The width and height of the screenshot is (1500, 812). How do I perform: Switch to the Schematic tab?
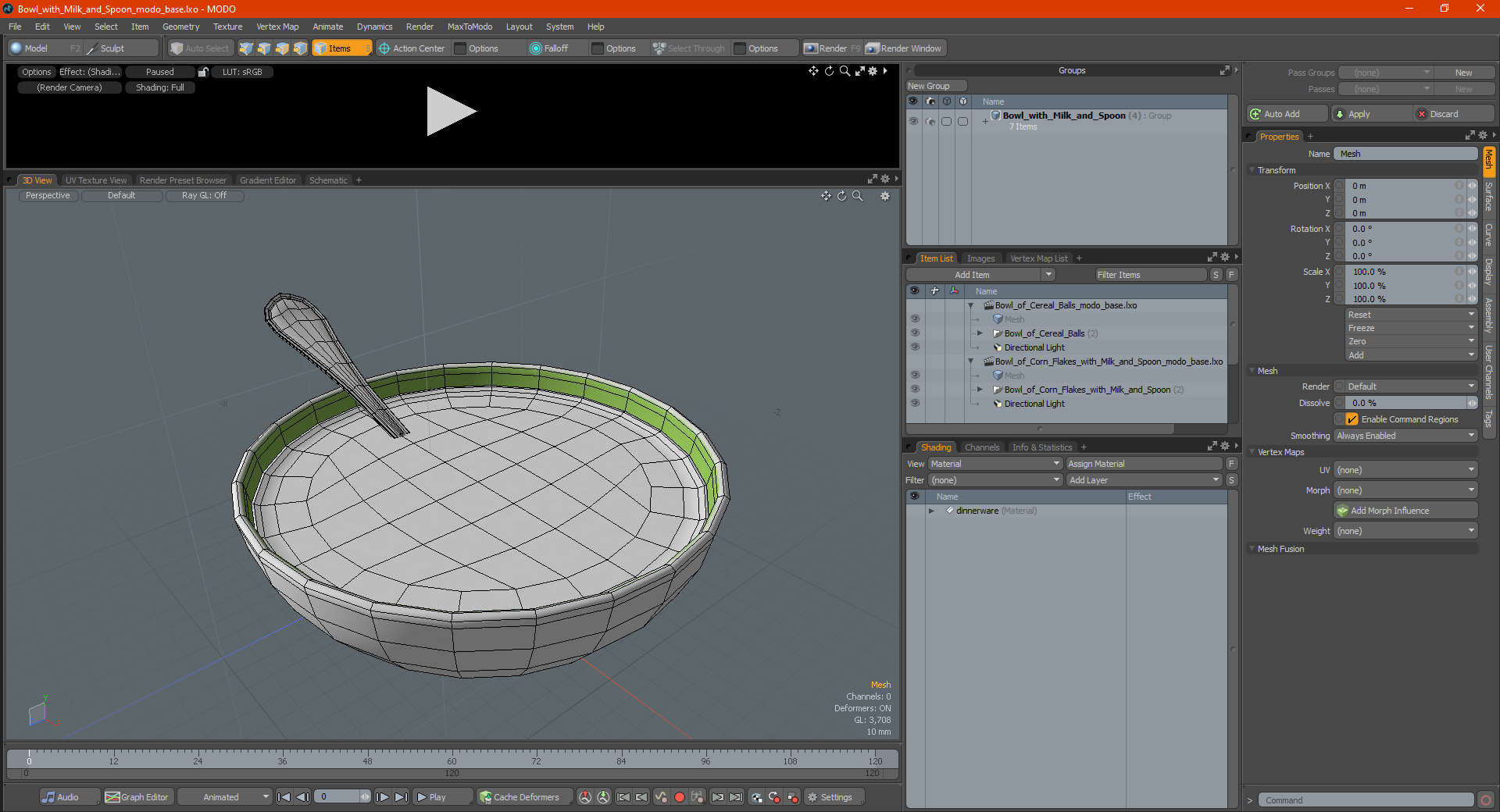pyautogui.click(x=328, y=180)
